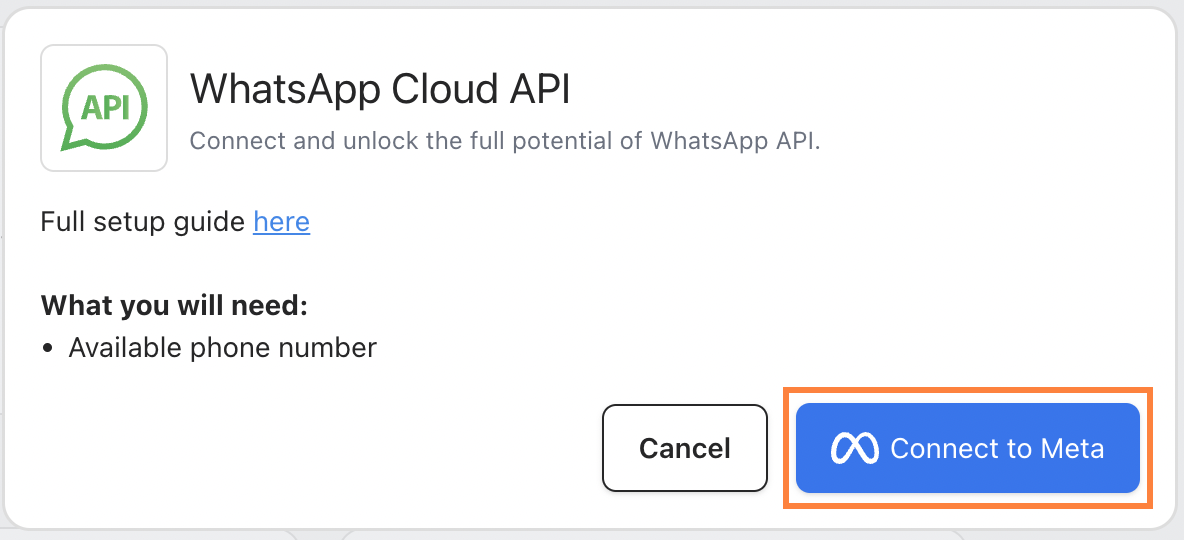The height and width of the screenshot is (540, 1184).
Task: Click the WhatsApp Cloud API title
Action: (380, 90)
